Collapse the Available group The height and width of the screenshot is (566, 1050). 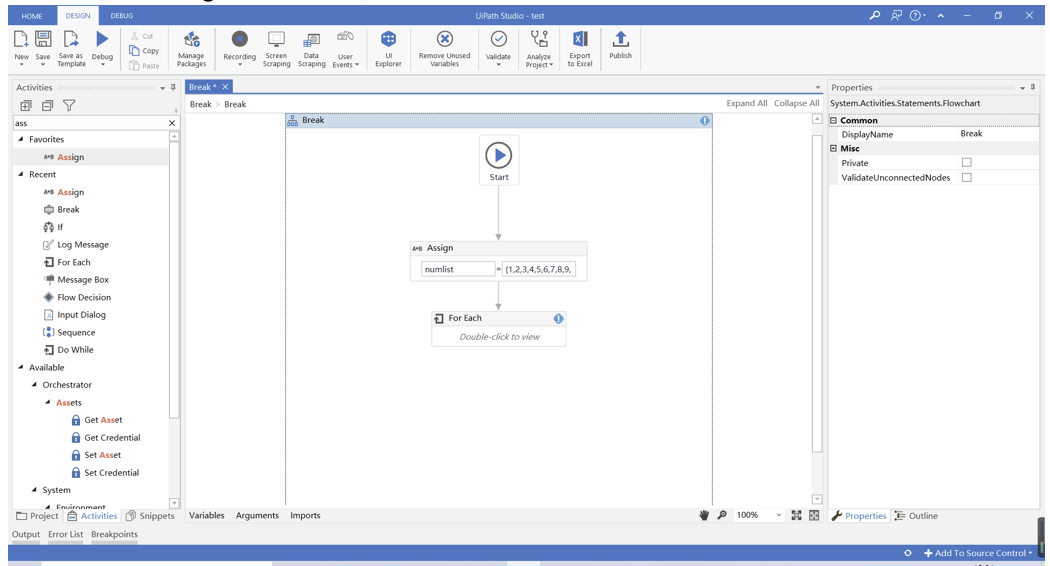[x=21, y=367]
